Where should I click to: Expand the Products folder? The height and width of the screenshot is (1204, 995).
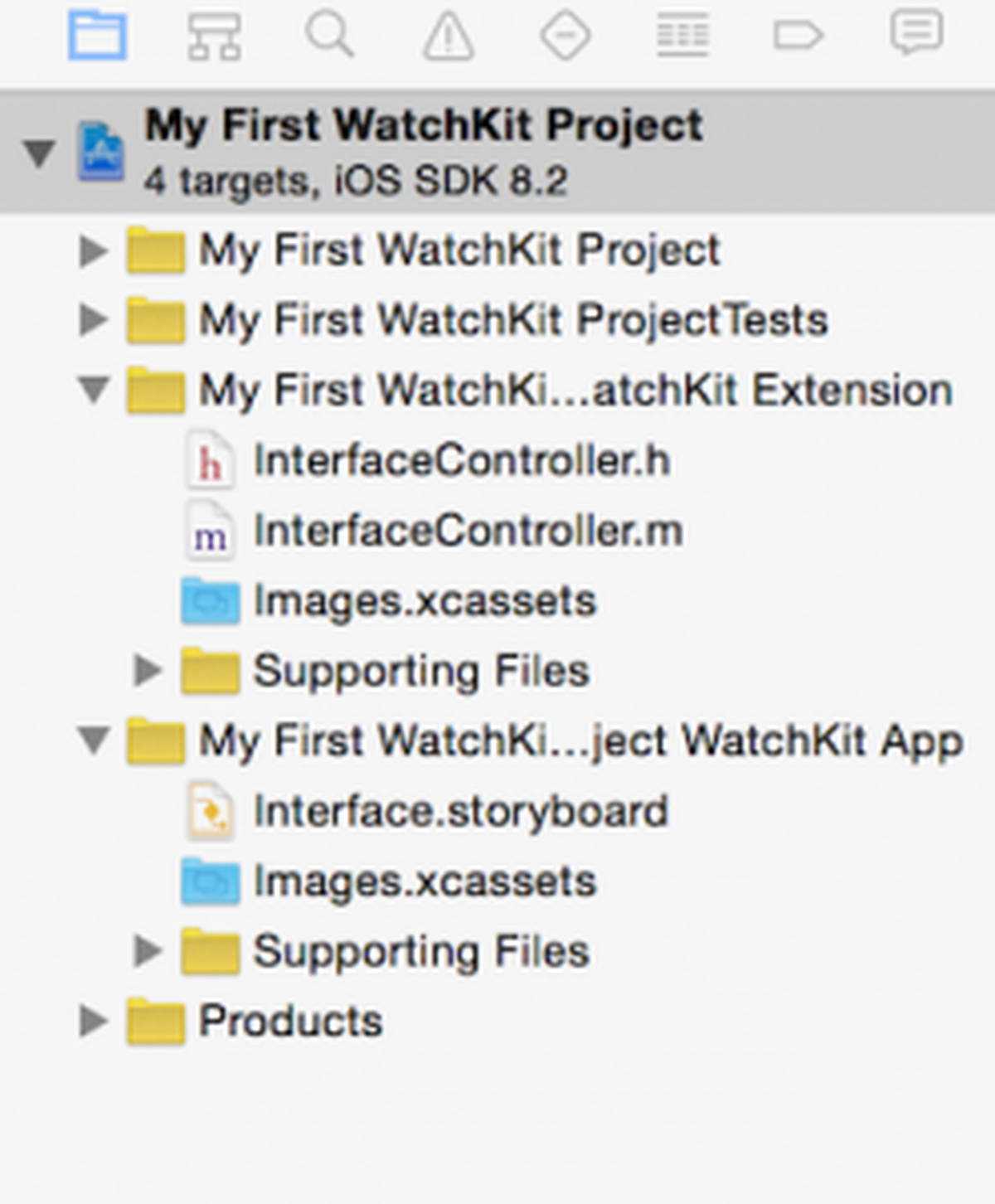[x=93, y=1021]
